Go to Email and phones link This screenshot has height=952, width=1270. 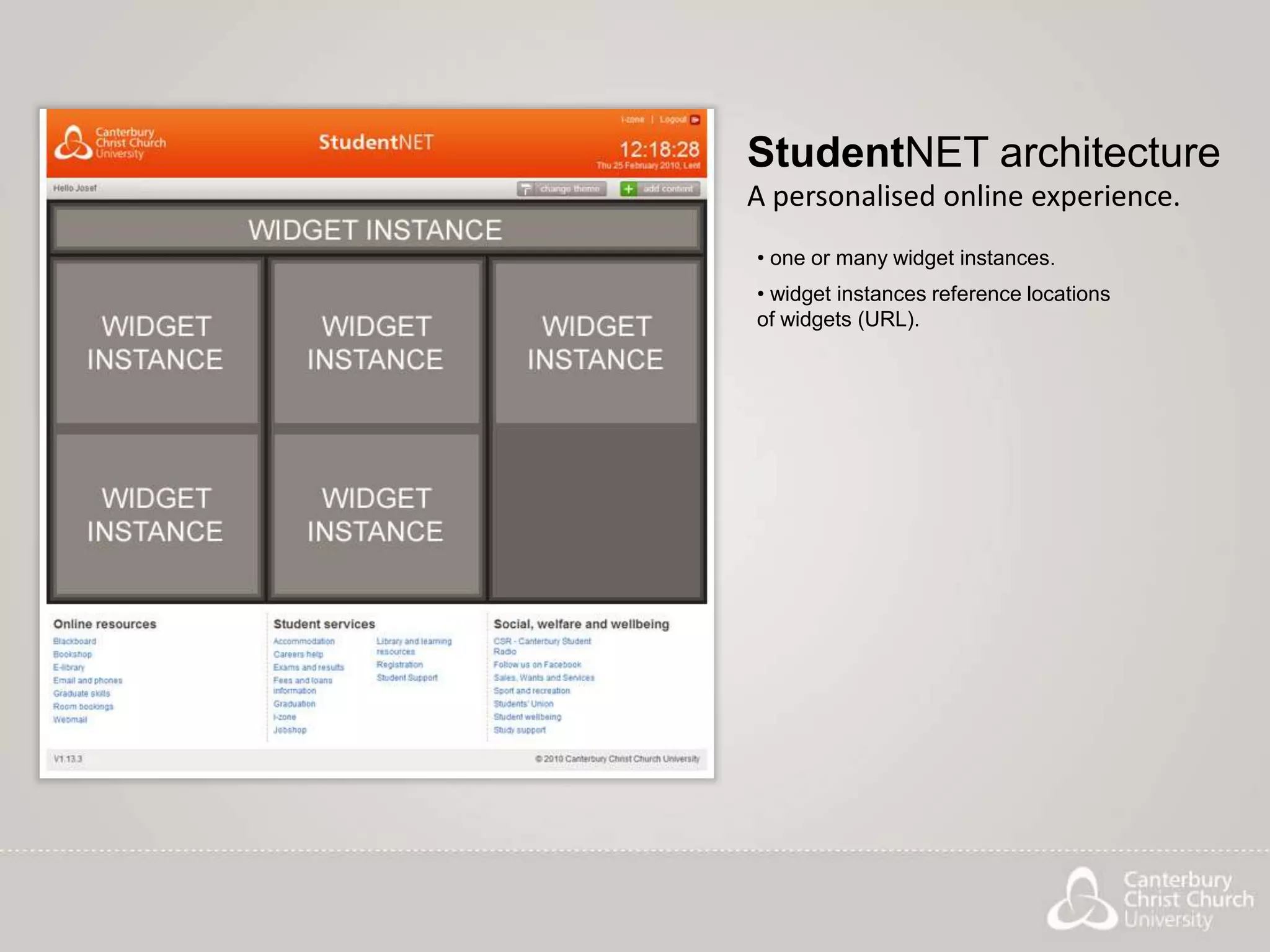coord(87,681)
